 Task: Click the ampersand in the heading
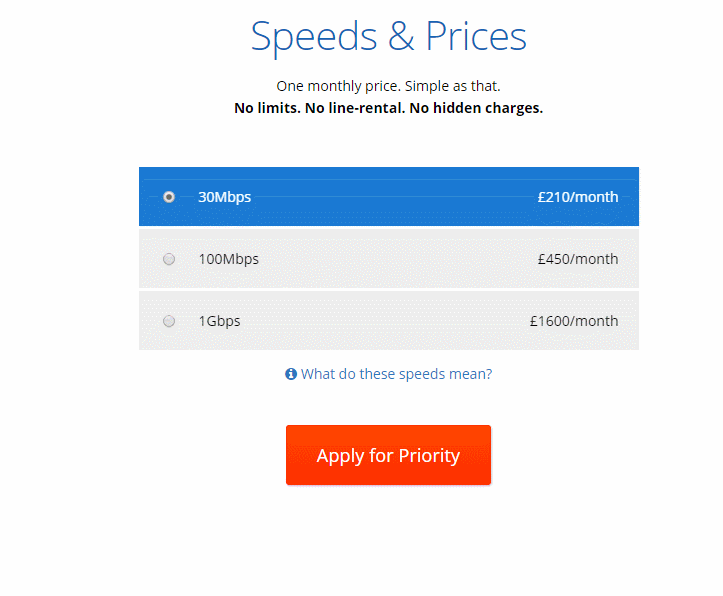point(401,37)
